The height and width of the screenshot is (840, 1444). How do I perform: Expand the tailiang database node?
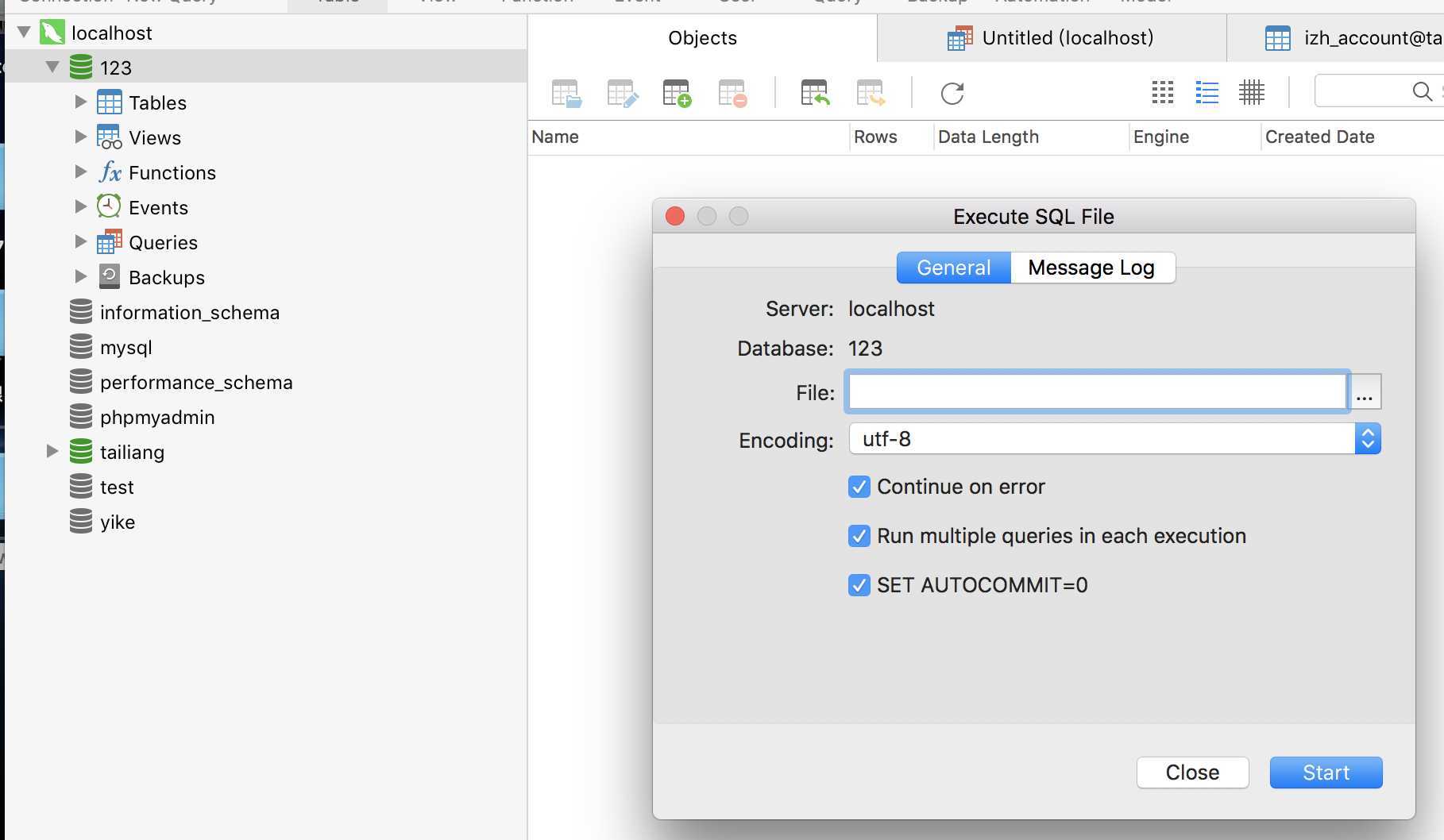pyautogui.click(x=52, y=451)
